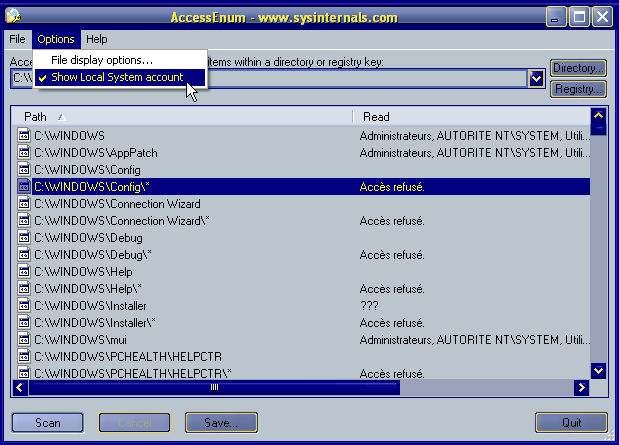The image size is (619, 445).
Task: Click the vertical scrollbar thumb
Action: click(x=598, y=129)
